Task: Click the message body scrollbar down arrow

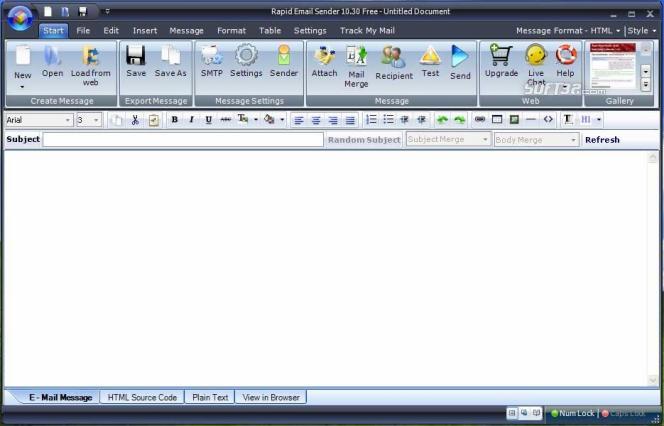Action: [652, 380]
